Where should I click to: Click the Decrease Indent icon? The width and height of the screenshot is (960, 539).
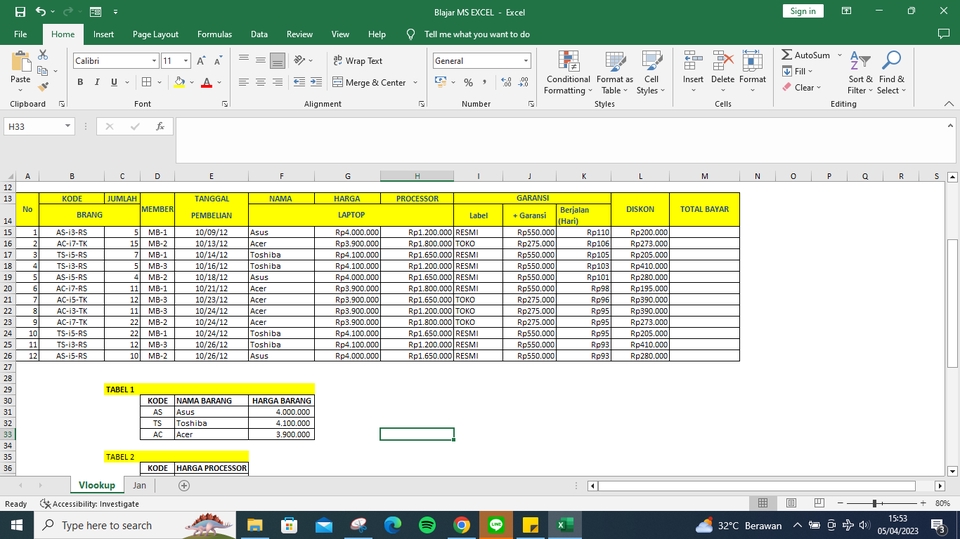coord(299,82)
